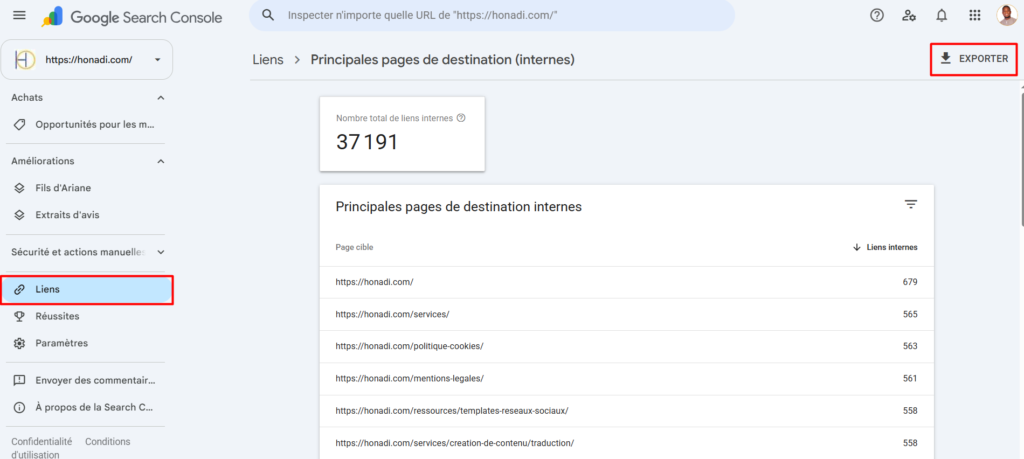
Task: Click the sort arrow next to Liens internes
Action: click(857, 247)
